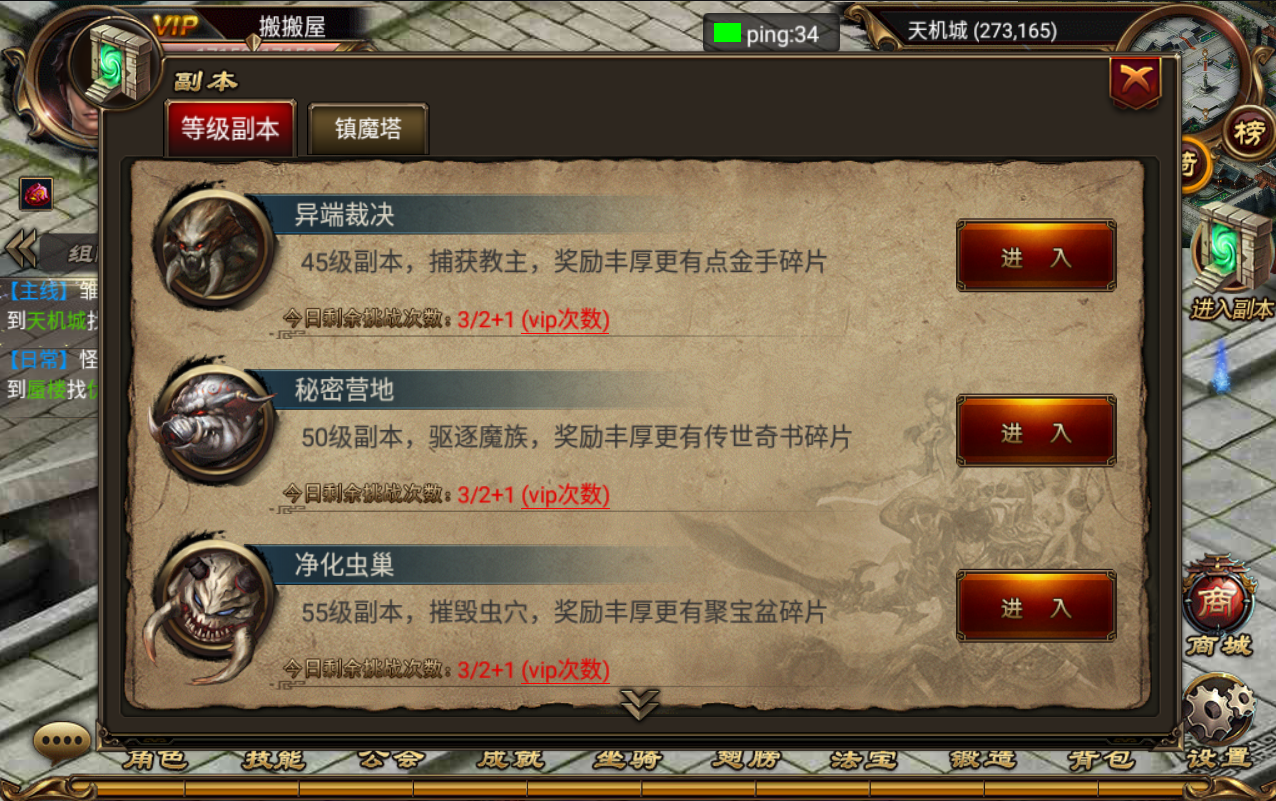The height and width of the screenshot is (801, 1276).
Task: Switch to the 镇魔塔 tab
Action: pos(368,130)
